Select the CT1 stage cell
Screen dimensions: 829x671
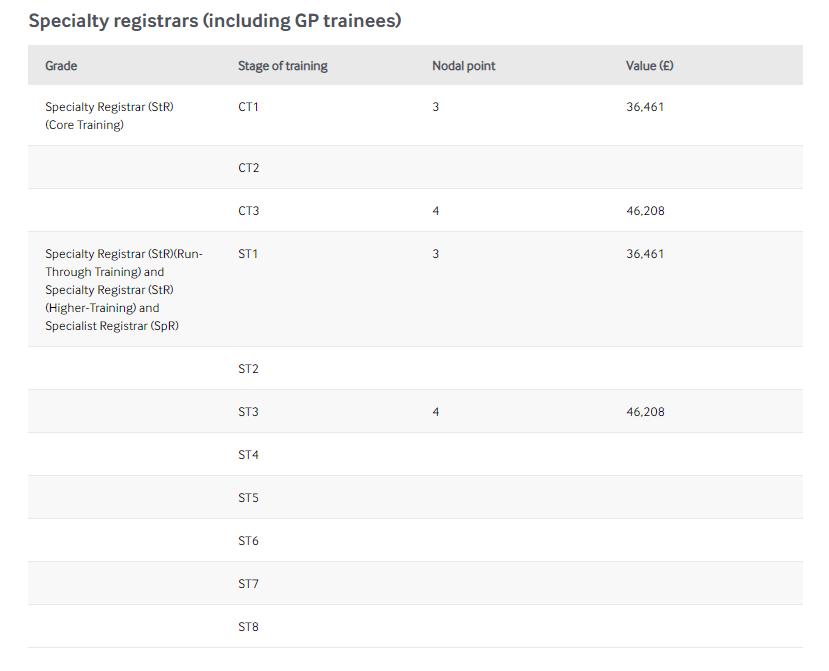(249, 107)
